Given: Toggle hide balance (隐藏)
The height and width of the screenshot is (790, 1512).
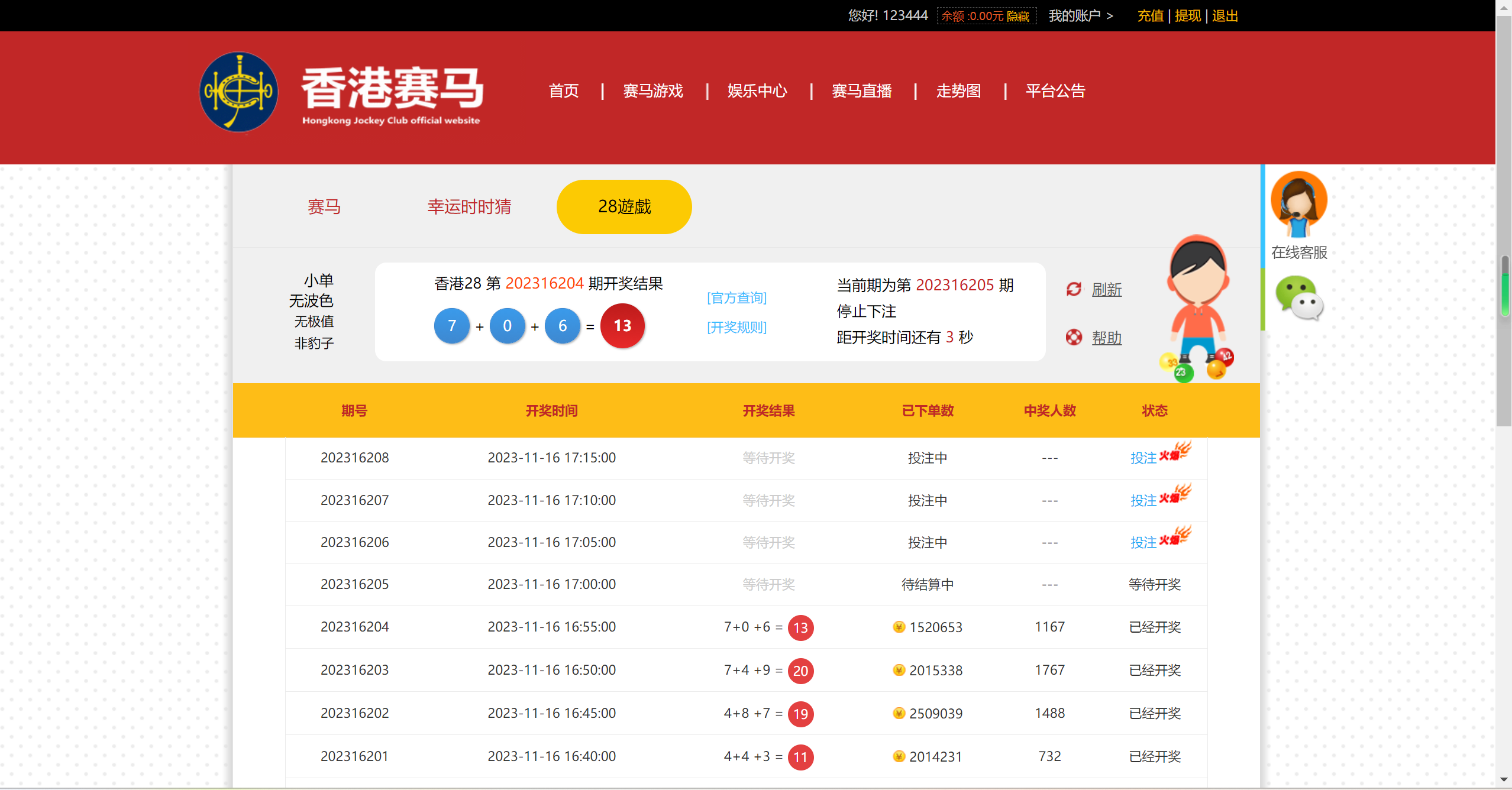Looking at the screenshot, I should 1018,16.
